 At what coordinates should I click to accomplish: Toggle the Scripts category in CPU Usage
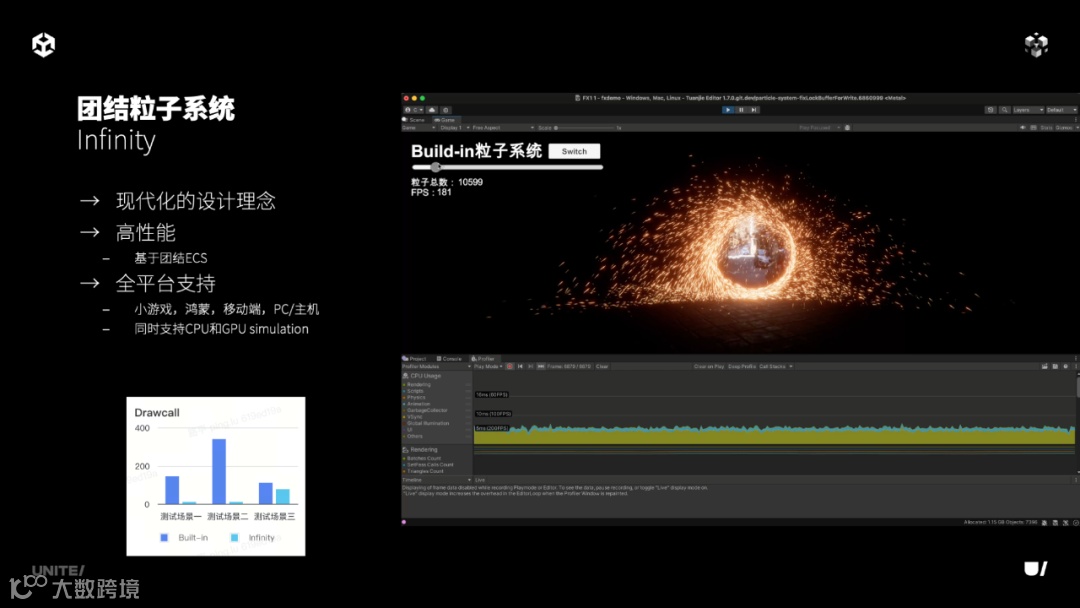[x=414, y=391]
